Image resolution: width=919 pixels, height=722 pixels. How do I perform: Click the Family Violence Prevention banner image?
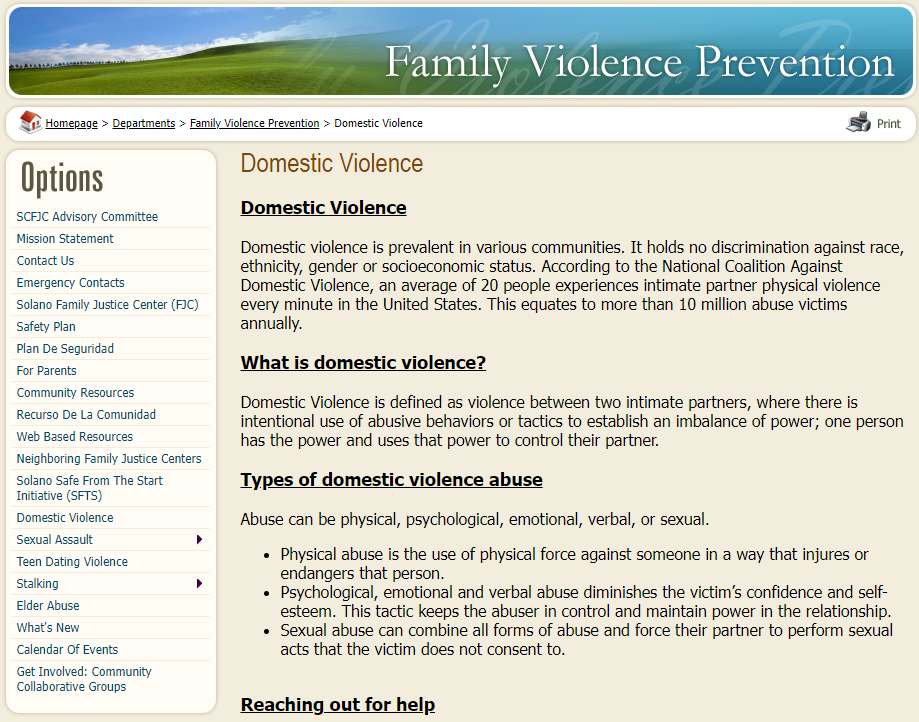(x=460, y=51)
